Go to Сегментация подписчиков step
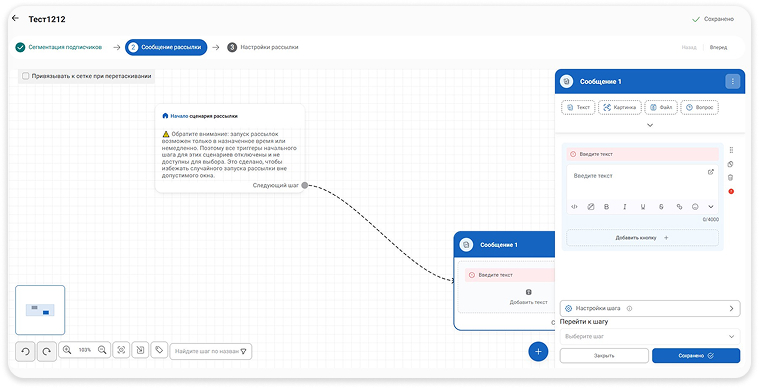 pyautogui.click(x=59, y=47)
